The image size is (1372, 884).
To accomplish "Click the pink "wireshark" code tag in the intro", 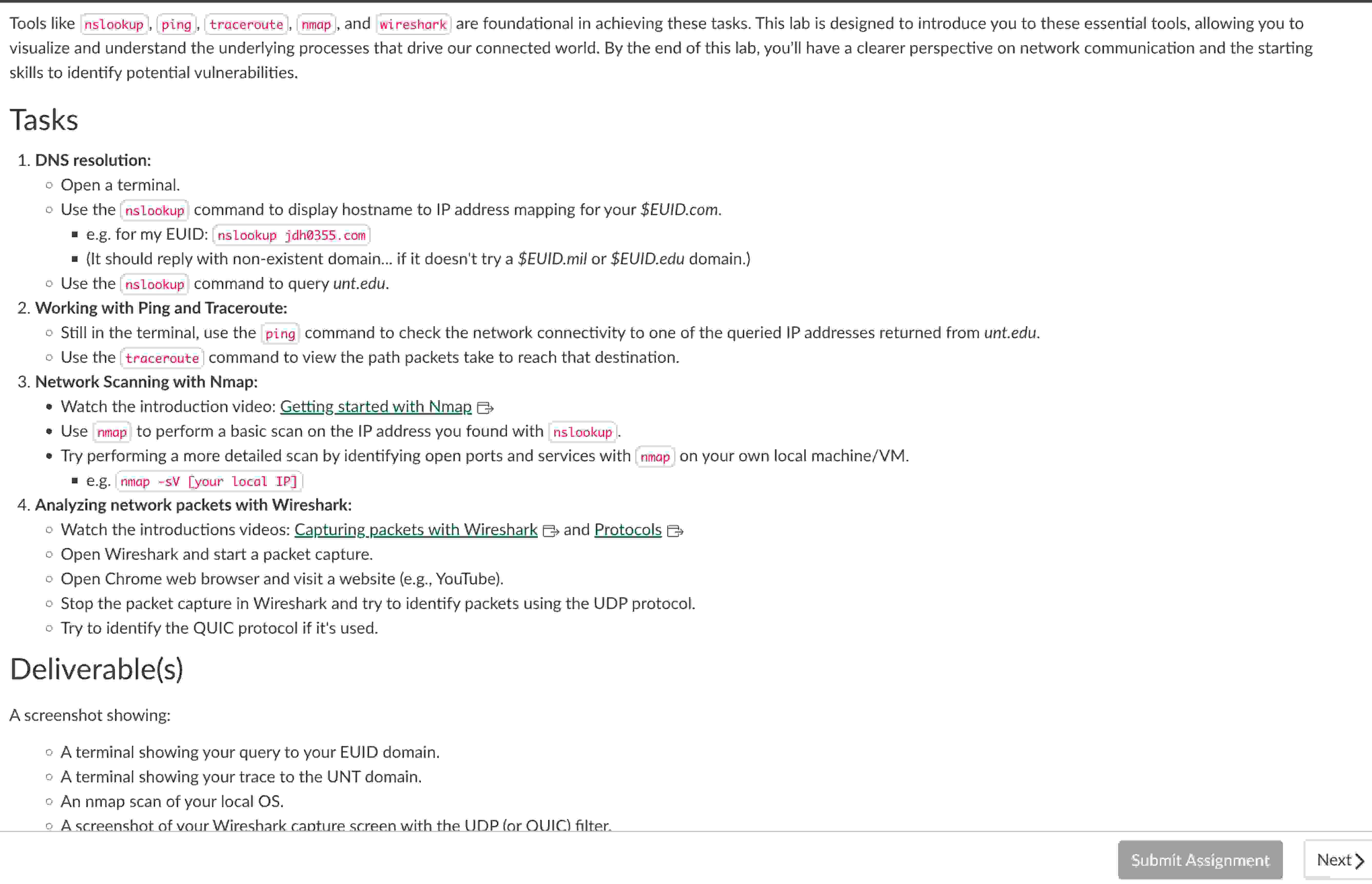I will click(x=413, y=24).
